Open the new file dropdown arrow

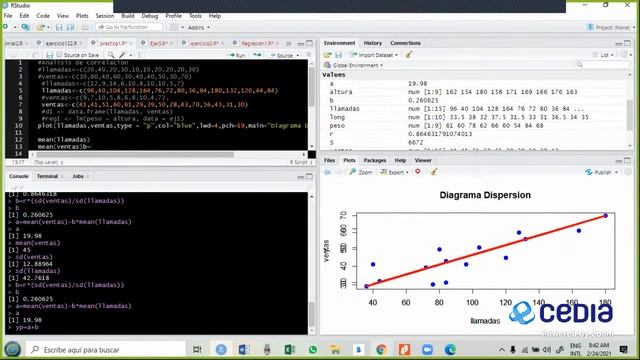pyautogui.click(x=15, y=27)
